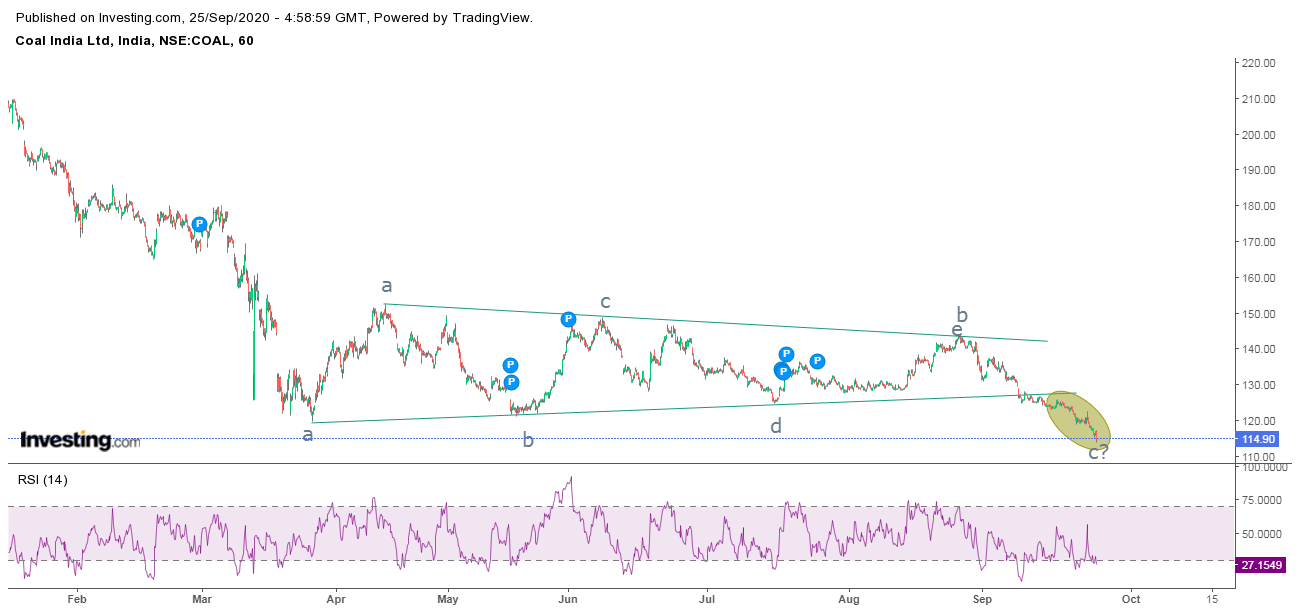Click the 160.00 price axis label
1299x612 pixels.
click(1259, 277)
